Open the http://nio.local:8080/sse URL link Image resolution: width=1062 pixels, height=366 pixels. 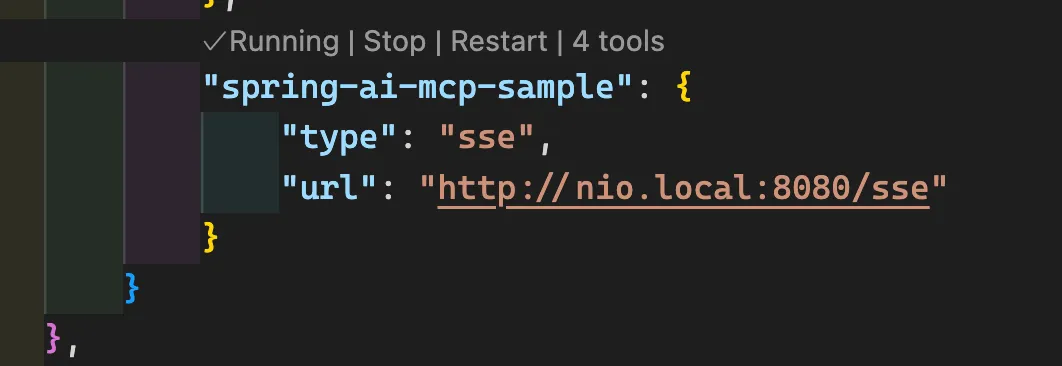pyautogui.click(x=683, y=188)
